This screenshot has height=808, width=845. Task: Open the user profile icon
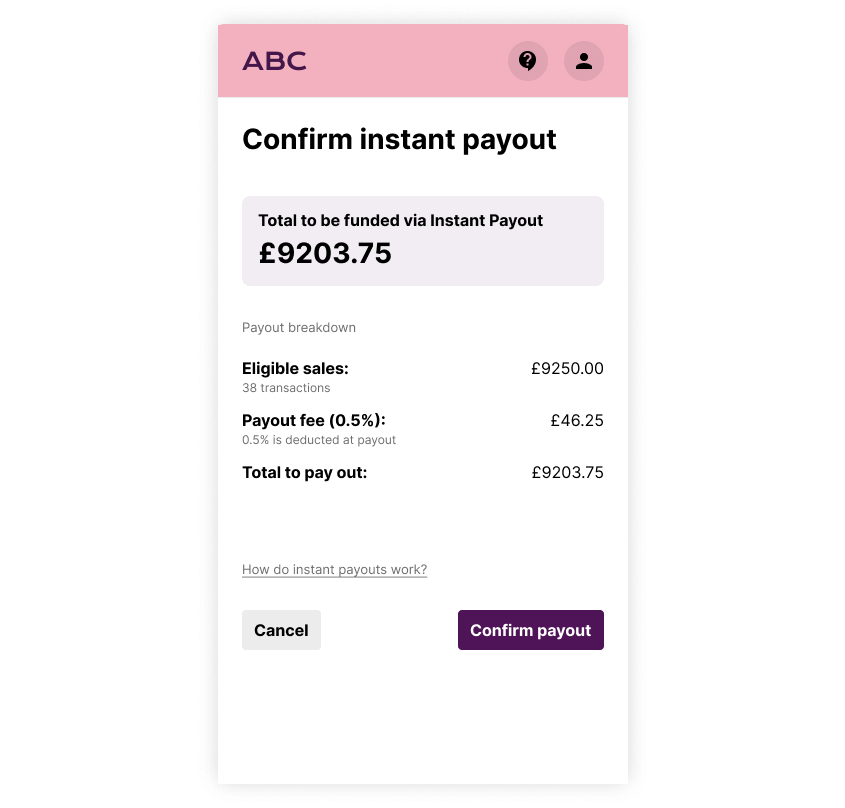coord(584,61)
